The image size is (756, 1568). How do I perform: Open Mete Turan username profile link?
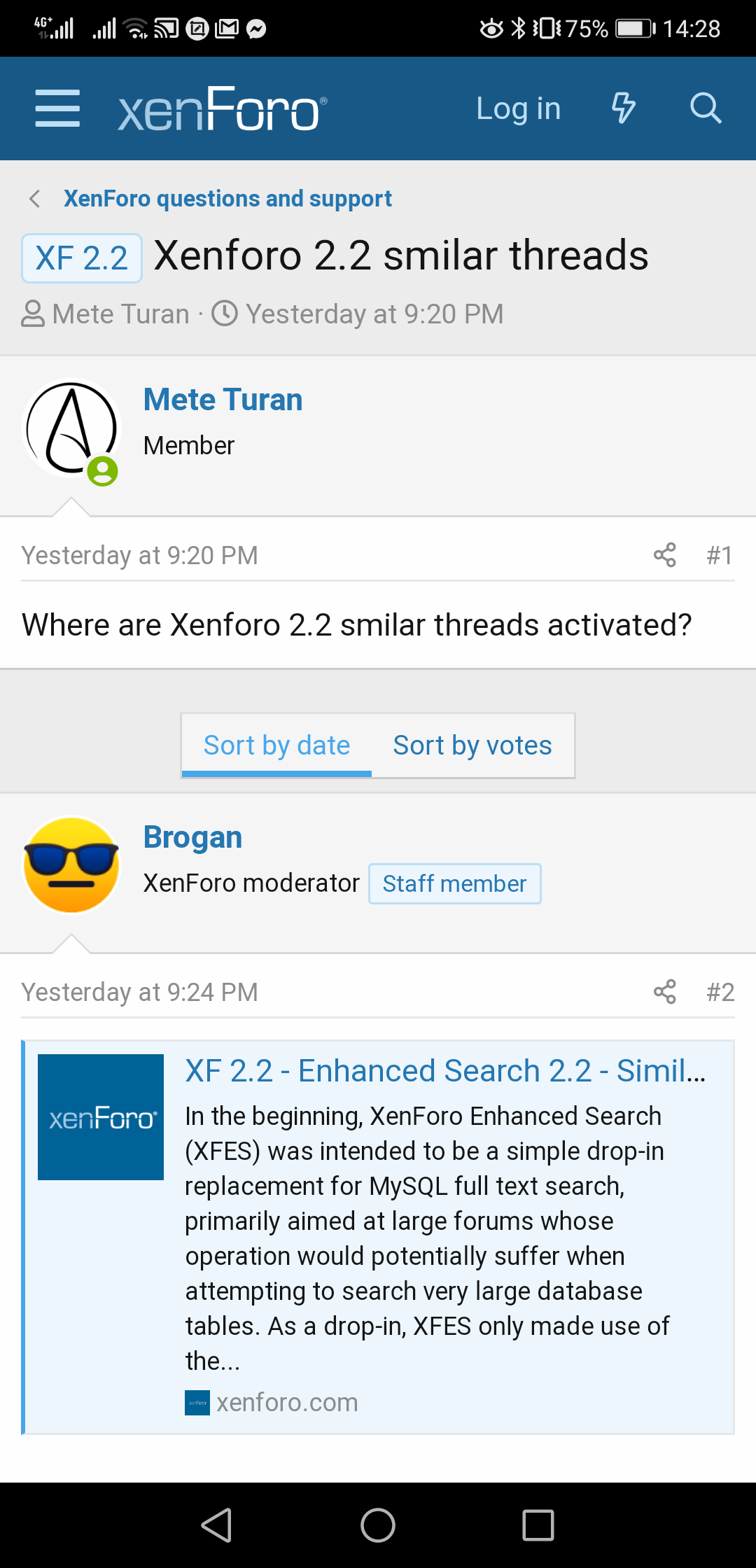coord(223,400)
